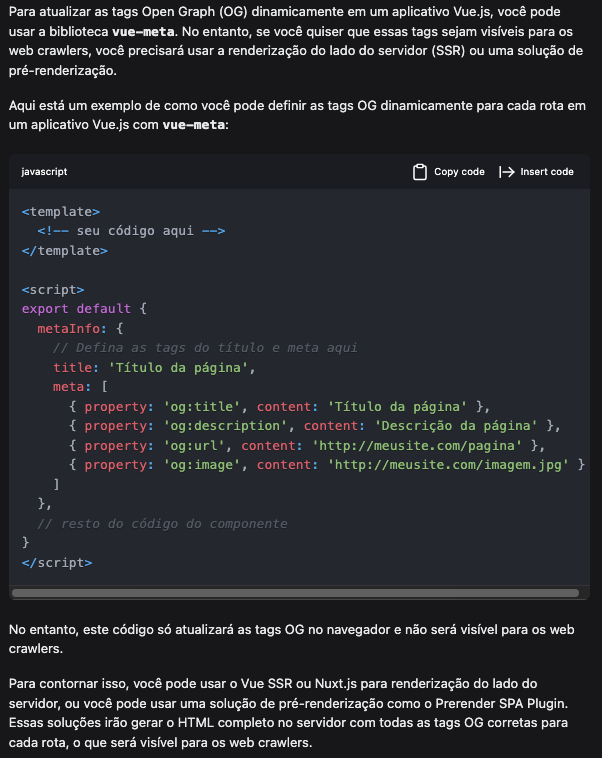Image resolution: width=602 pixels, height=758 pixels.
Task: Click the Insert code arrow icon
Action: click(506, 172)
